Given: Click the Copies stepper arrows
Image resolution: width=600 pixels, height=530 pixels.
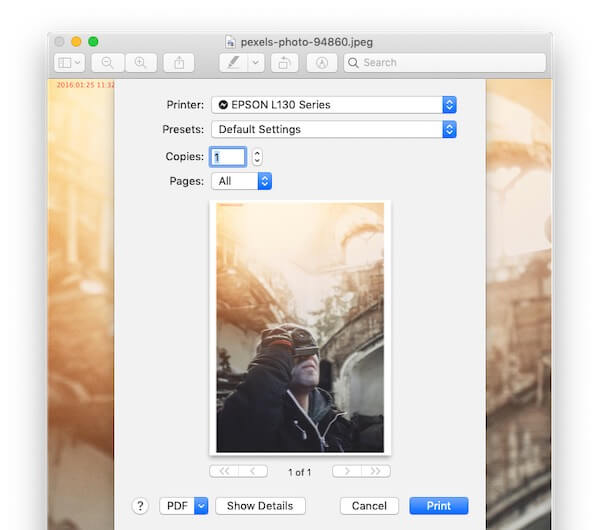Looking at the screenshot, I should (257, 157).
